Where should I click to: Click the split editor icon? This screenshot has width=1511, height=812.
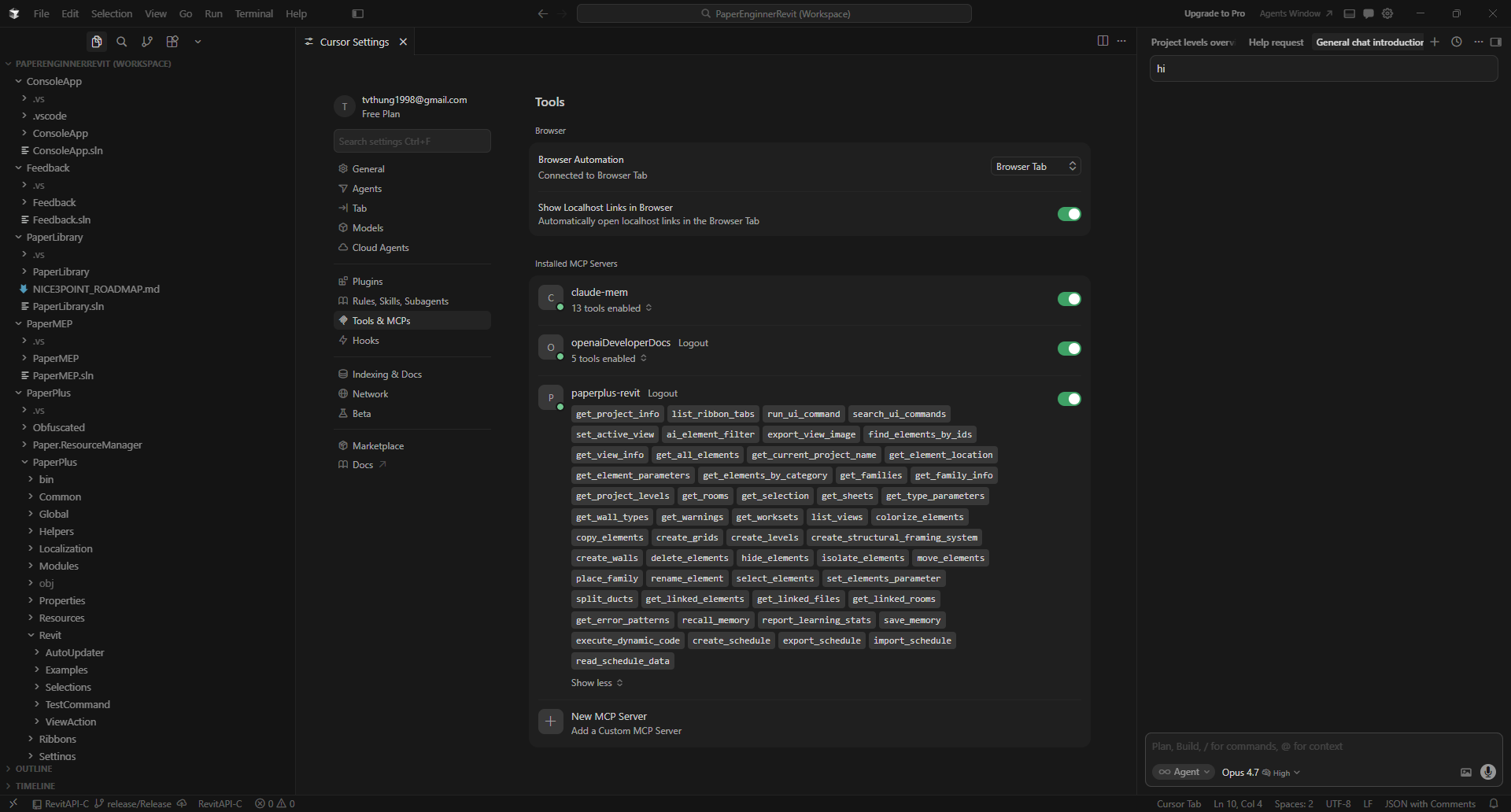pyautogui.click(x=1103, y=41)
